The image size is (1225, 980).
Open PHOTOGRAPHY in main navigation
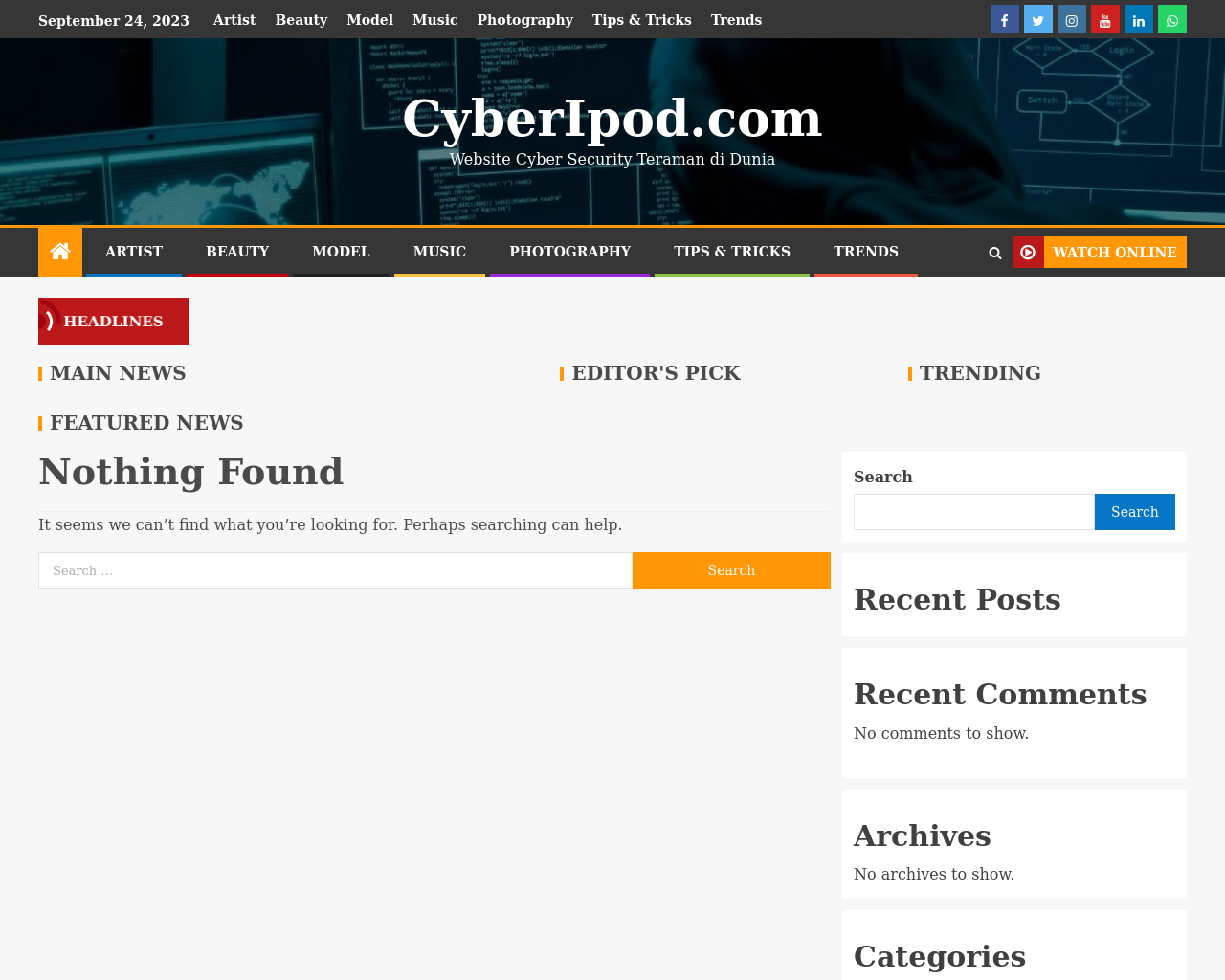coord(570,252)
